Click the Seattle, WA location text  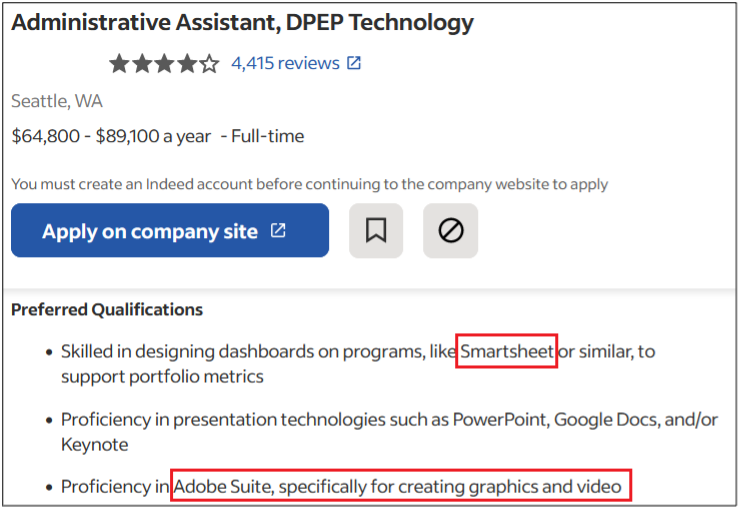click(x=57, y=101)
